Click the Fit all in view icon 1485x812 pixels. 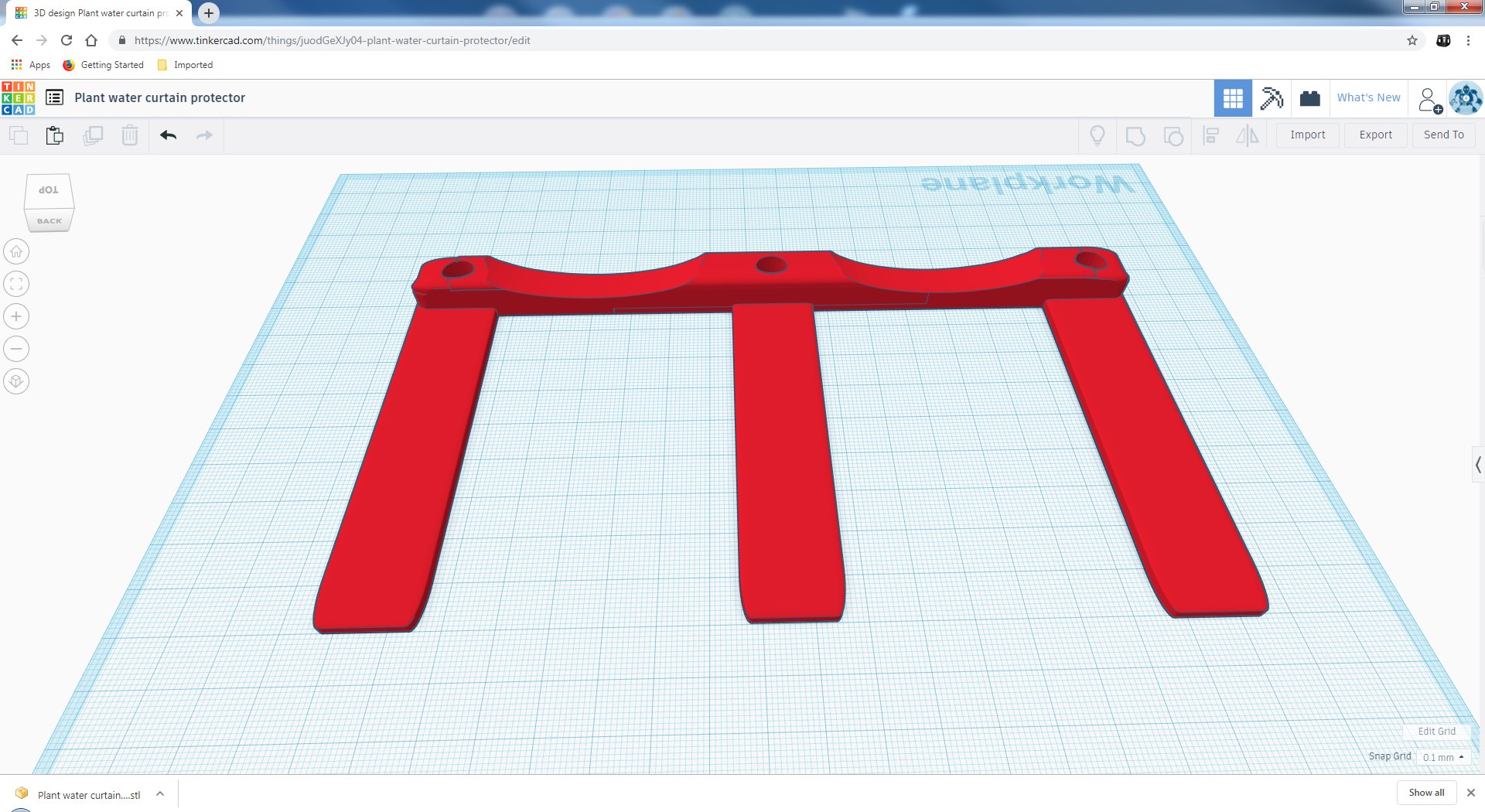[16, 284]
